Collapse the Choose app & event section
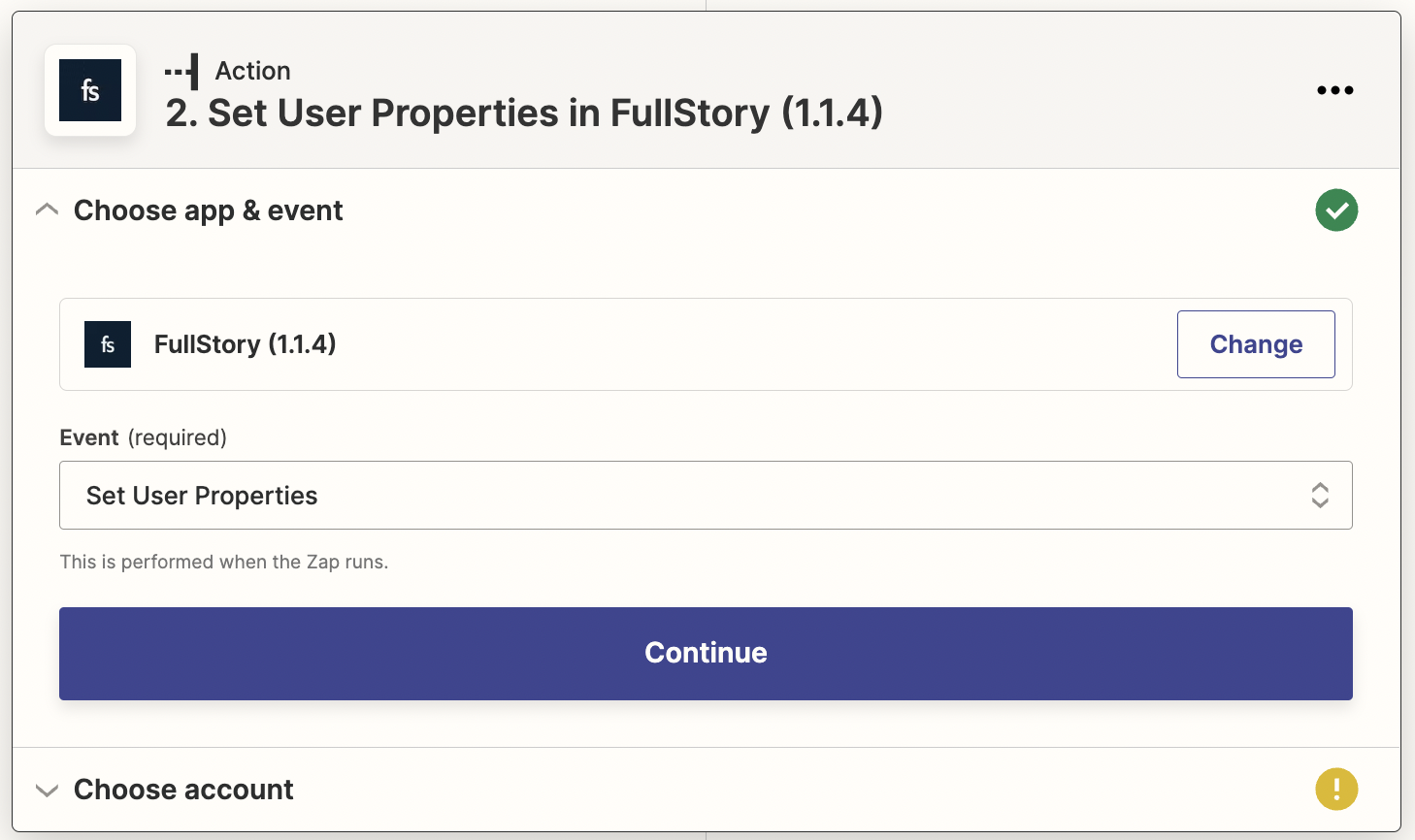Image resolution: width=1415 pixels, height=840 pixels. [47, 210]
